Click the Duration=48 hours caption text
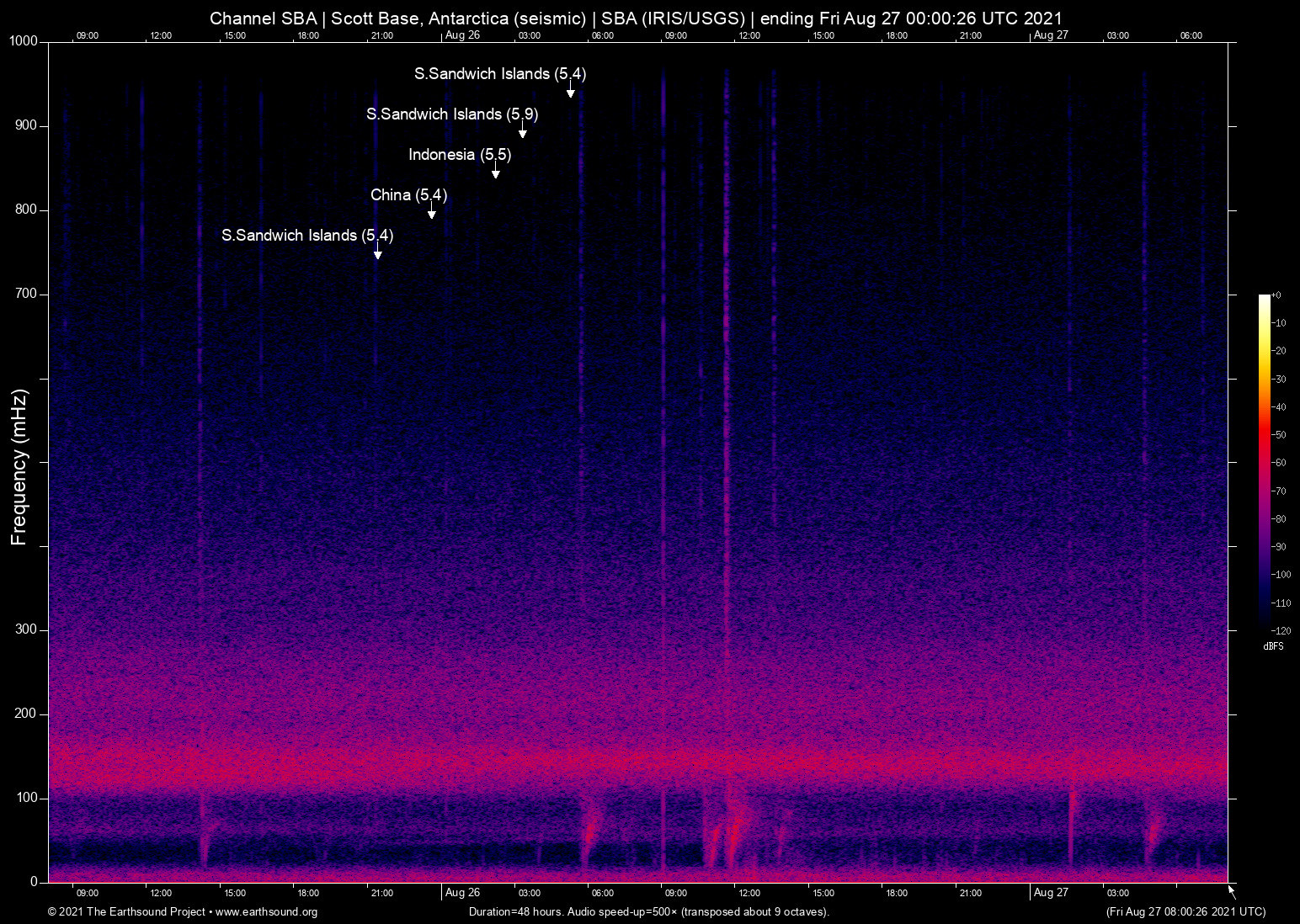This screenshot has height=924, width=1300. click(648, 912)
